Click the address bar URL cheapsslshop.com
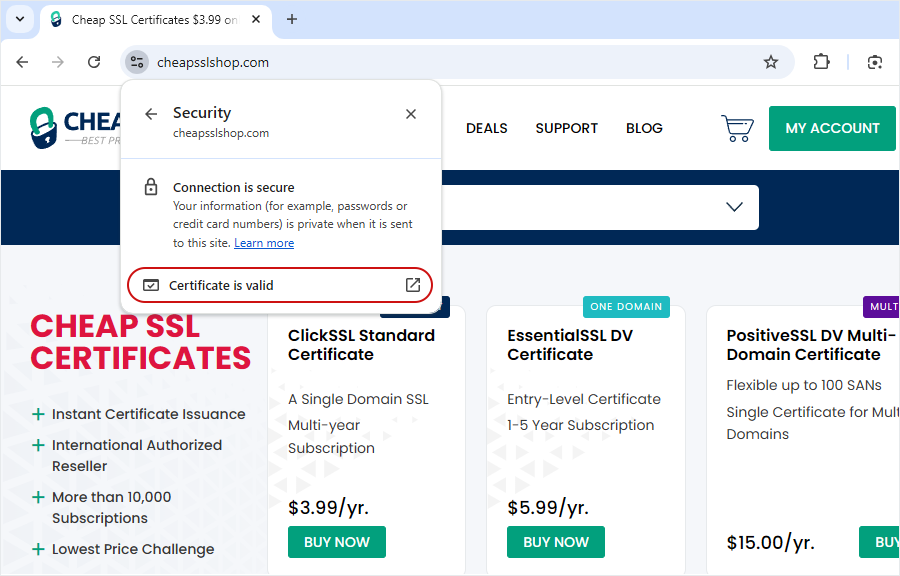The width and height of the screenshot is (900, 576). point(213,63)
